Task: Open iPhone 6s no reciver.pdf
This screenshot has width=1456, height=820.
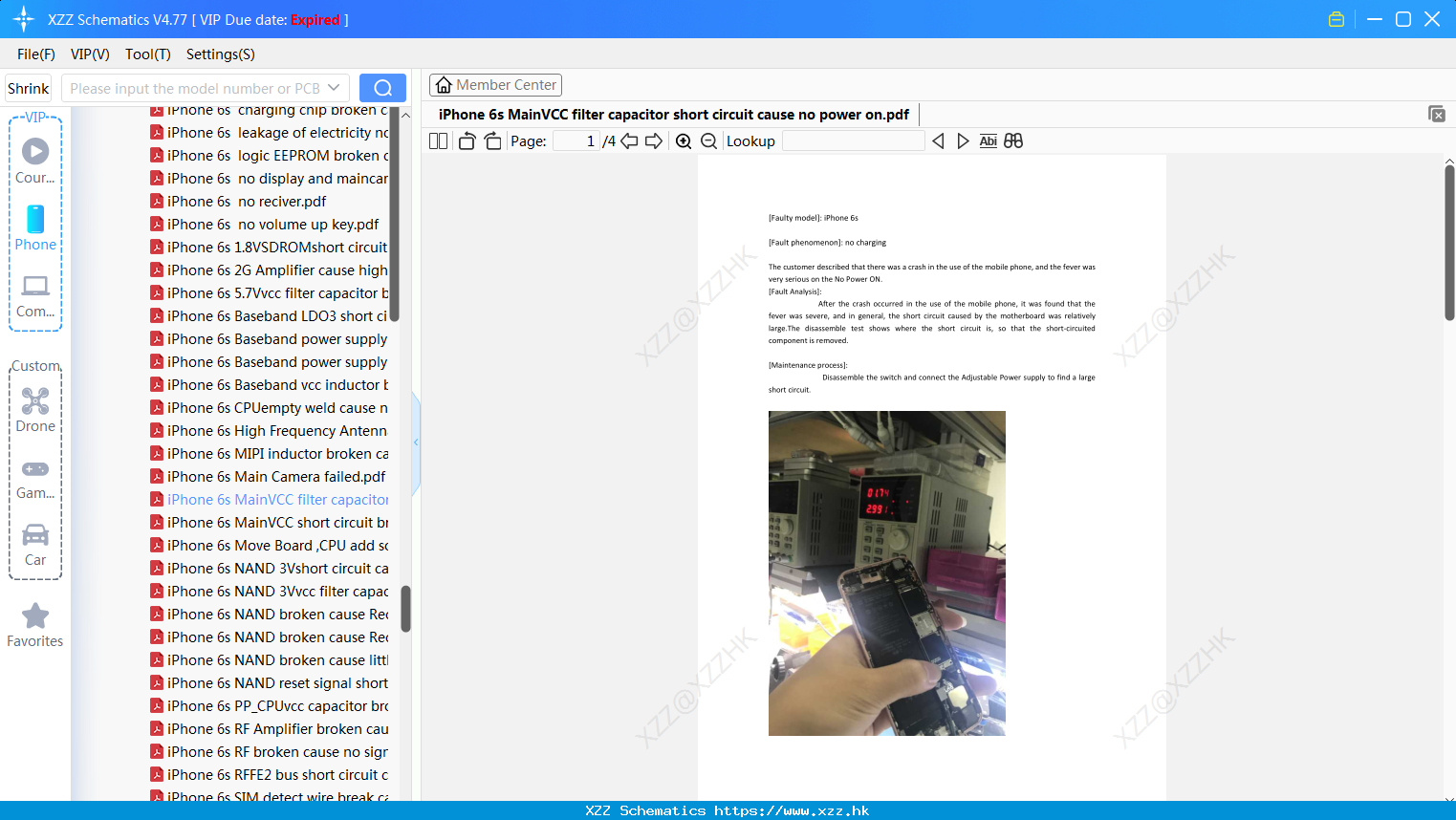Action: pos(239,202)
